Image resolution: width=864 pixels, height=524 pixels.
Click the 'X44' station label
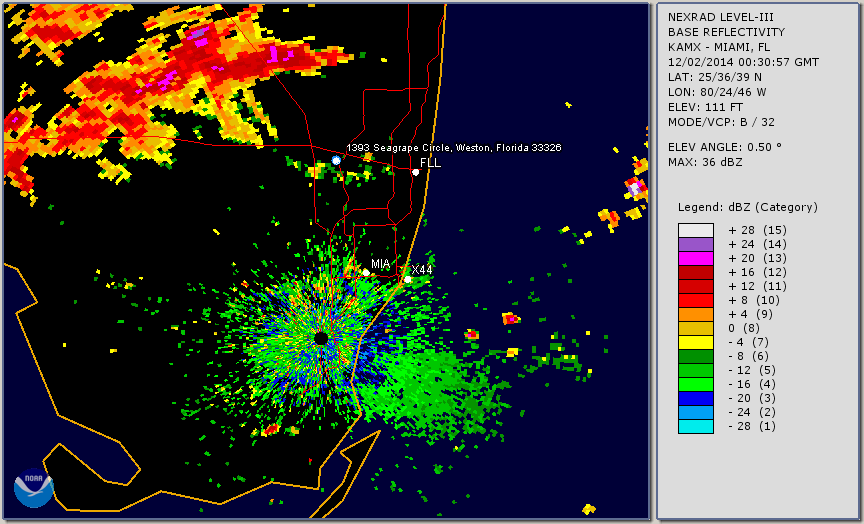coord(422,269)
